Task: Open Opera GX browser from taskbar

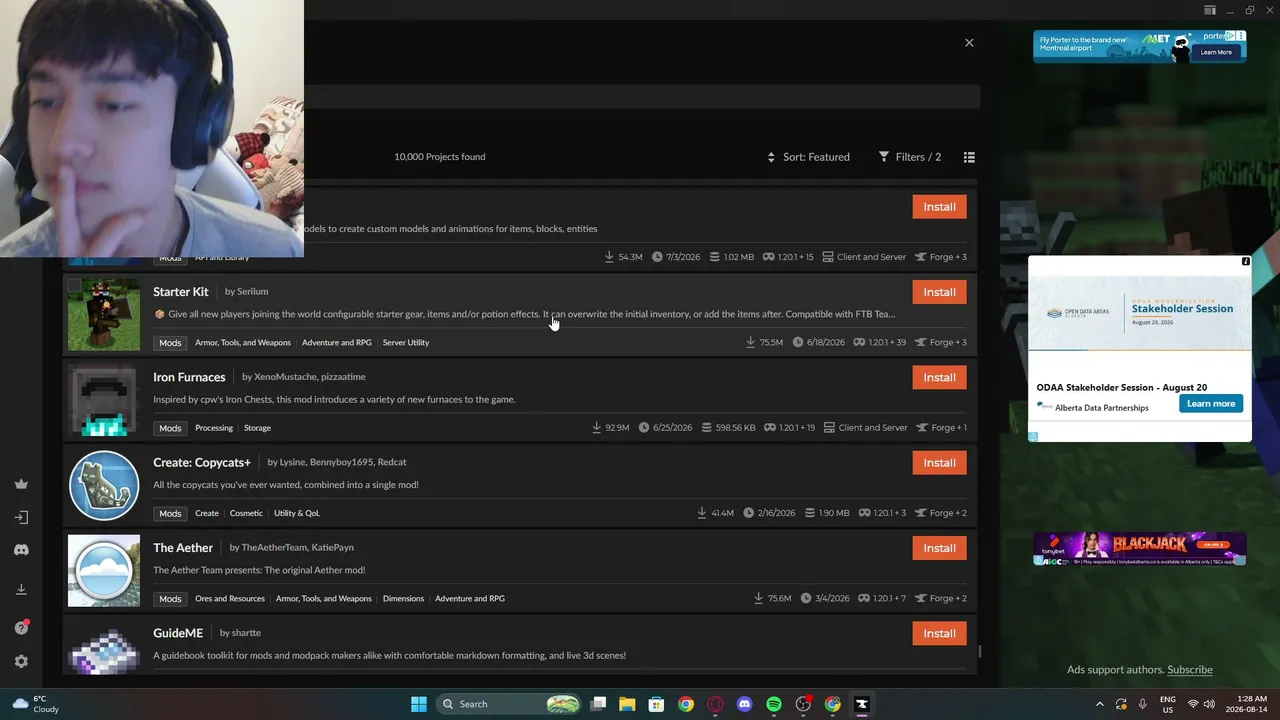Action: [x=715, y=704]
